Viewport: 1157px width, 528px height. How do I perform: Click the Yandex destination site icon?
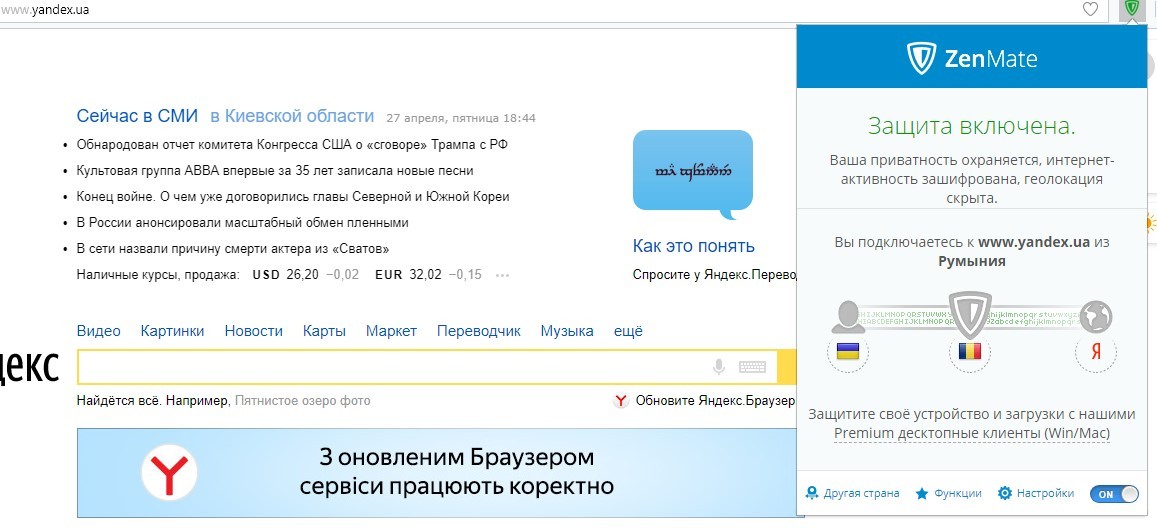point(1096,352)
